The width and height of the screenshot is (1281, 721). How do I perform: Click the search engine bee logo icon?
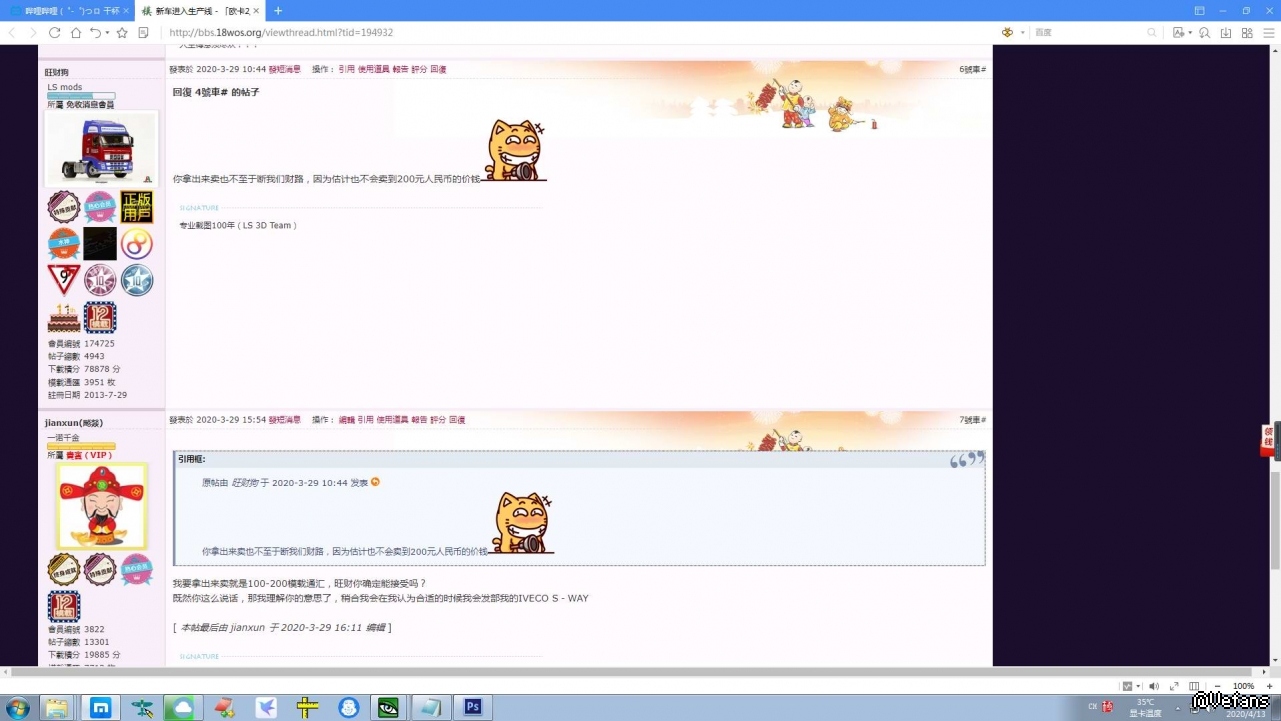[1007, 33]
